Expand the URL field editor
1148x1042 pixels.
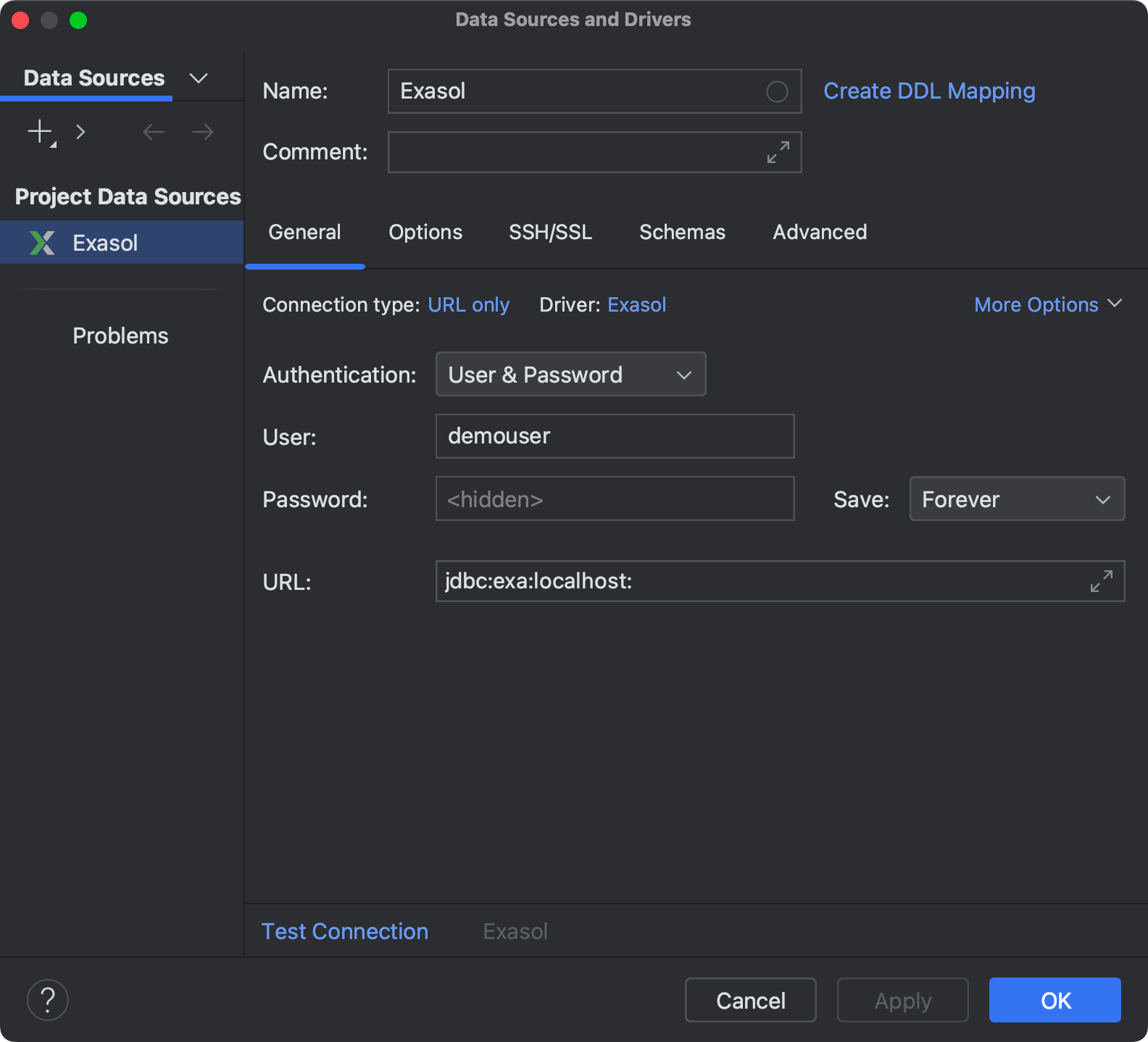[x=1102, y=581]
